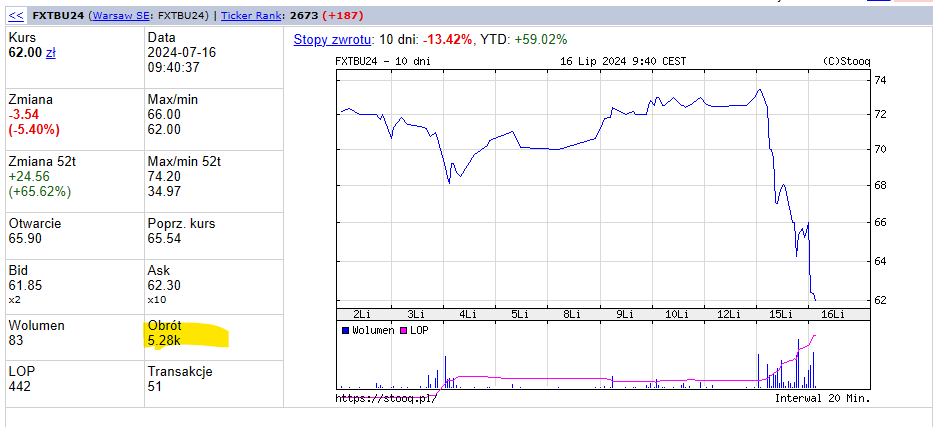Select the 52-week percentage (+65.62%)
Image resolution: width=937 pixels, height=427 pixels.
point(39,192)
